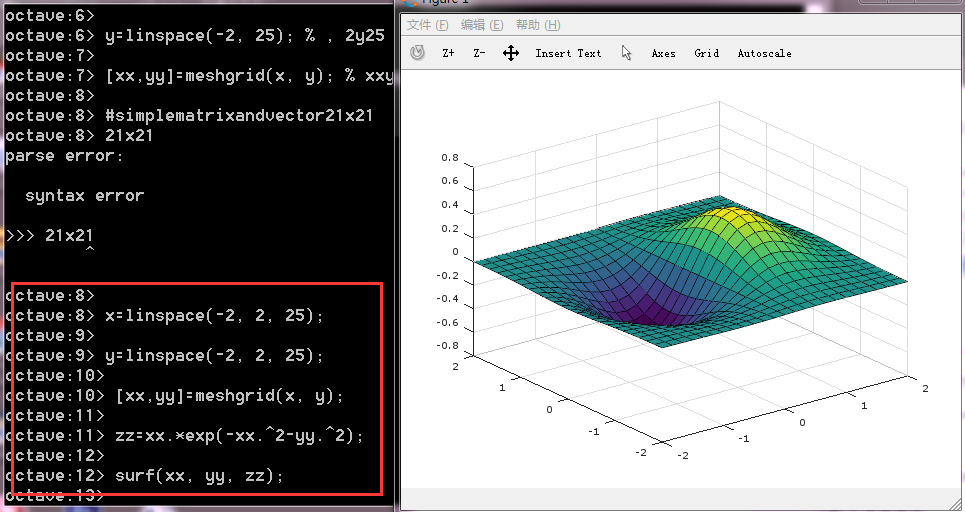The image size is (965, 512).
Task: Click the 'parse error:' message in terminal
Action: (x=65, y=156)
